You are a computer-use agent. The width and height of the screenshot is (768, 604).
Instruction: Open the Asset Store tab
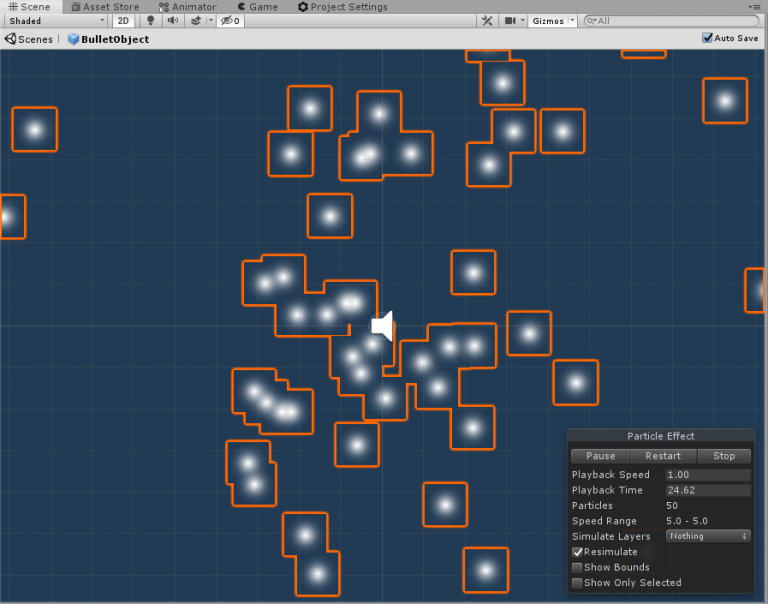(105, 7)
